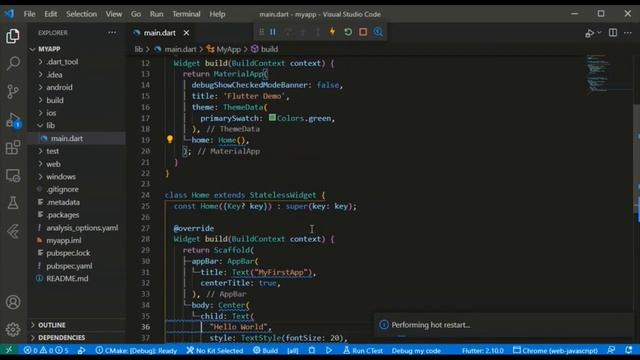Click CMake Debug Ready status item

[136, 350]
